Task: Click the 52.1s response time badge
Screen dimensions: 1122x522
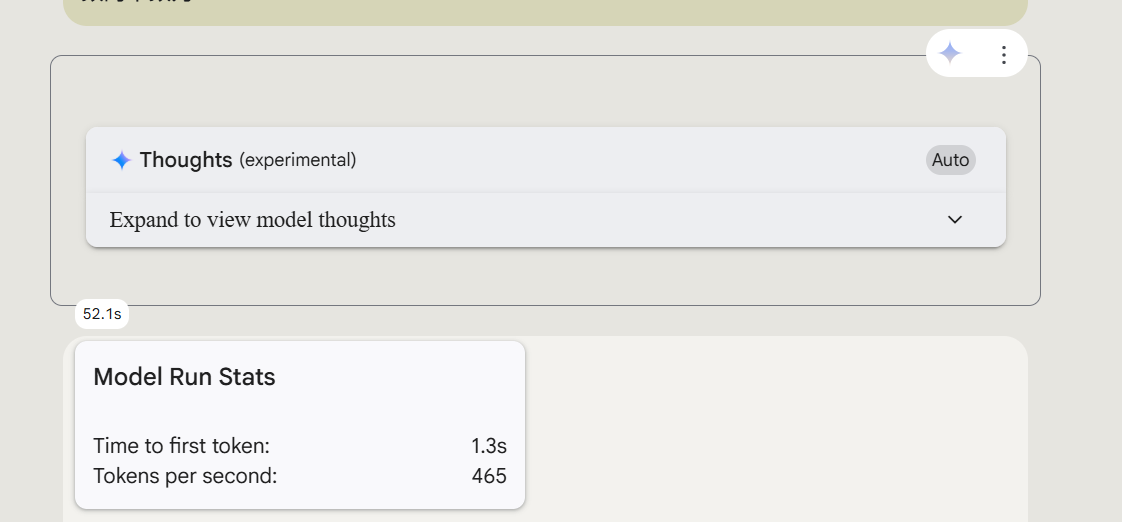Action: [x=102, y=314]
